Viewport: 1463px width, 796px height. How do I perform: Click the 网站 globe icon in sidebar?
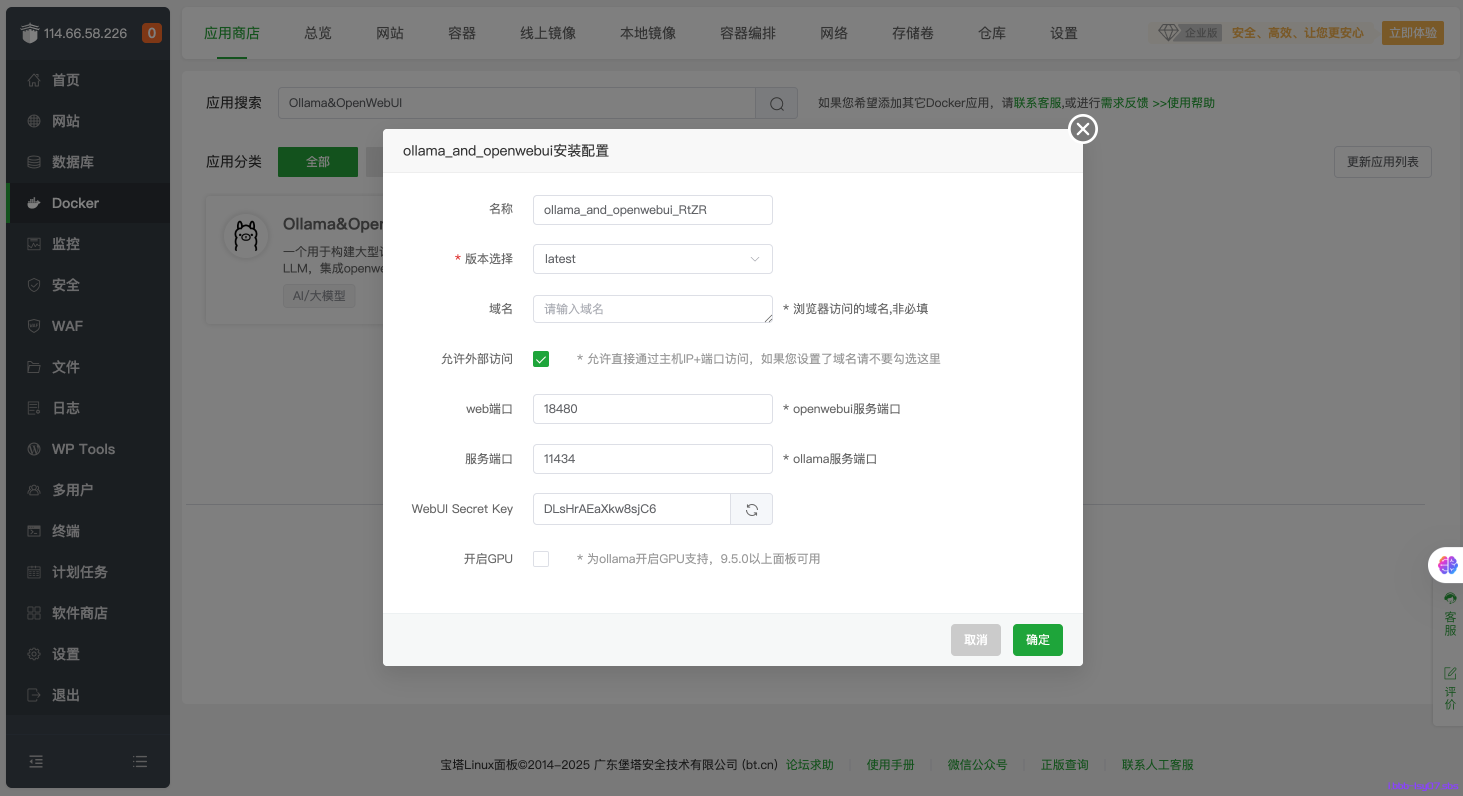click(34, 121)
